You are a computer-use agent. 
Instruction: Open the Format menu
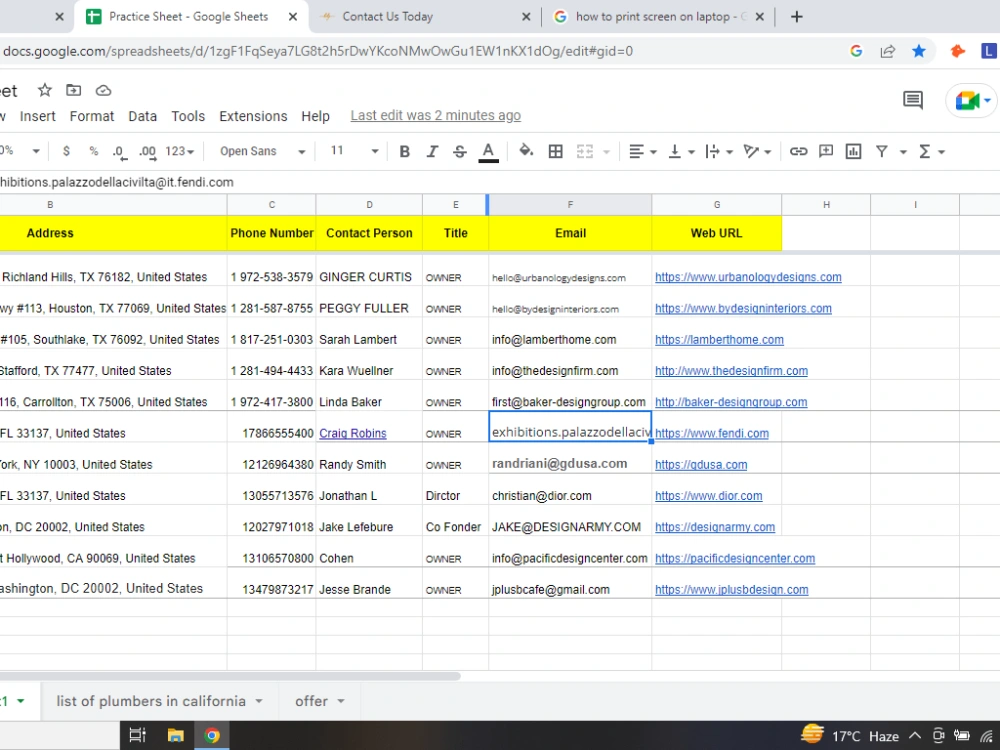point(92,116)
